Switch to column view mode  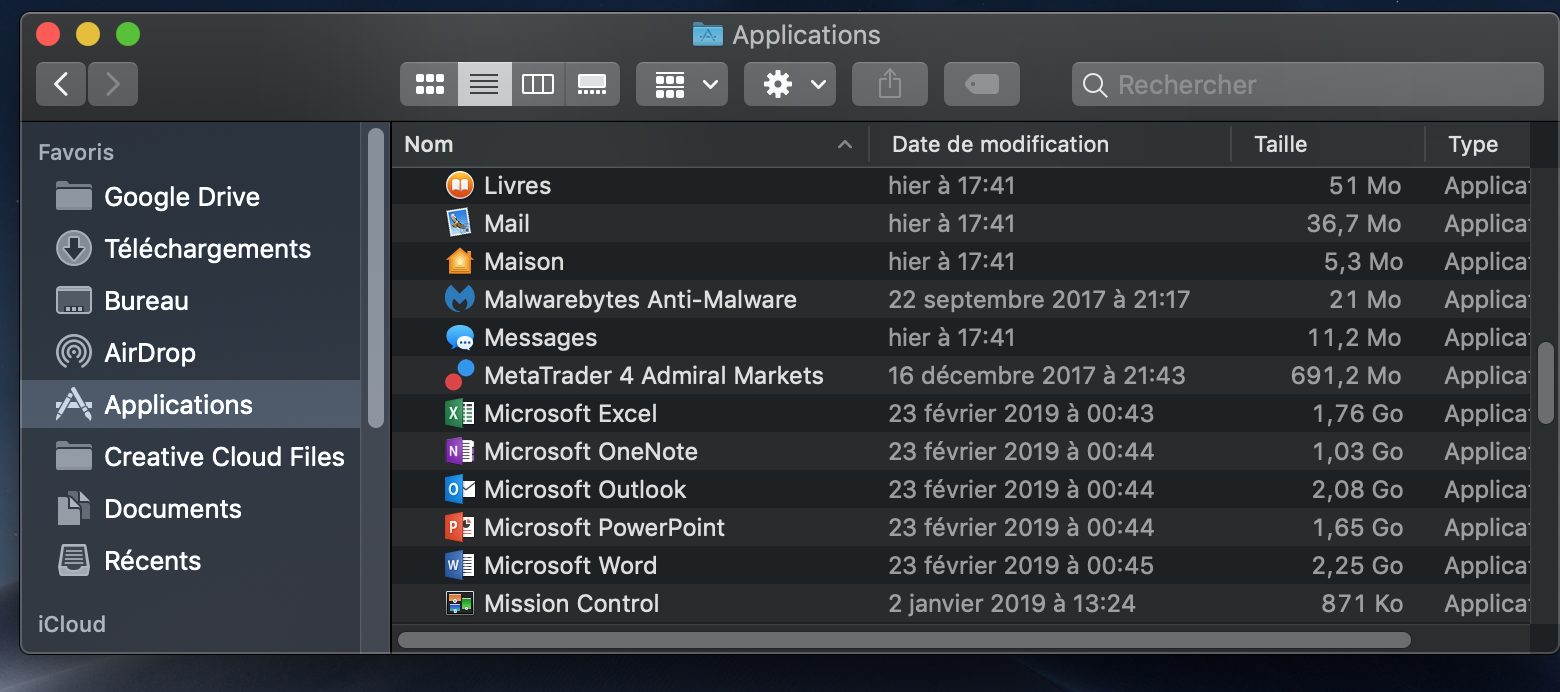coord(538,84)
